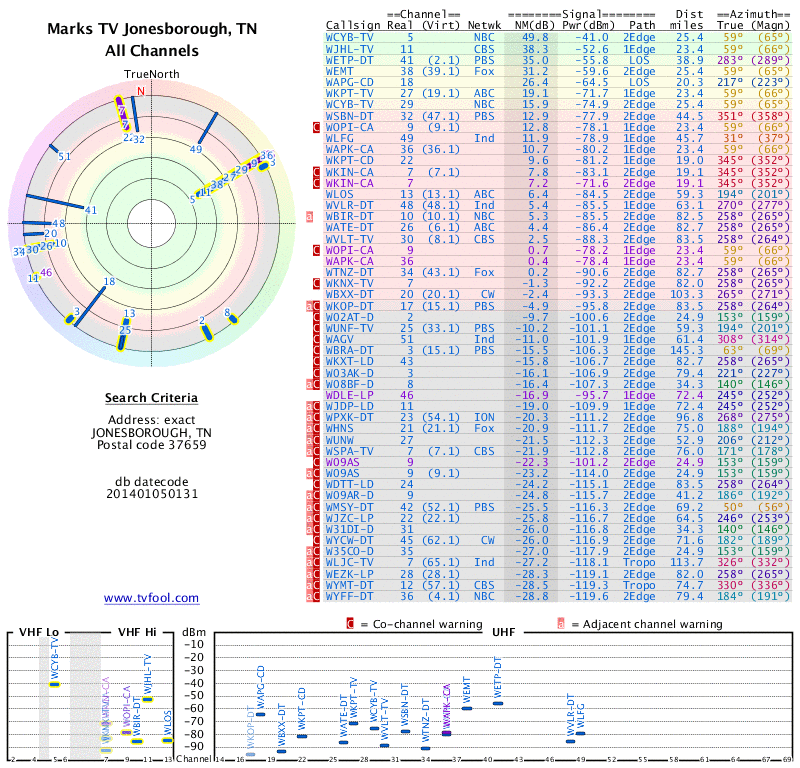
Task: Click the channel 18 marker on the radar
Action: pos(109,282)
